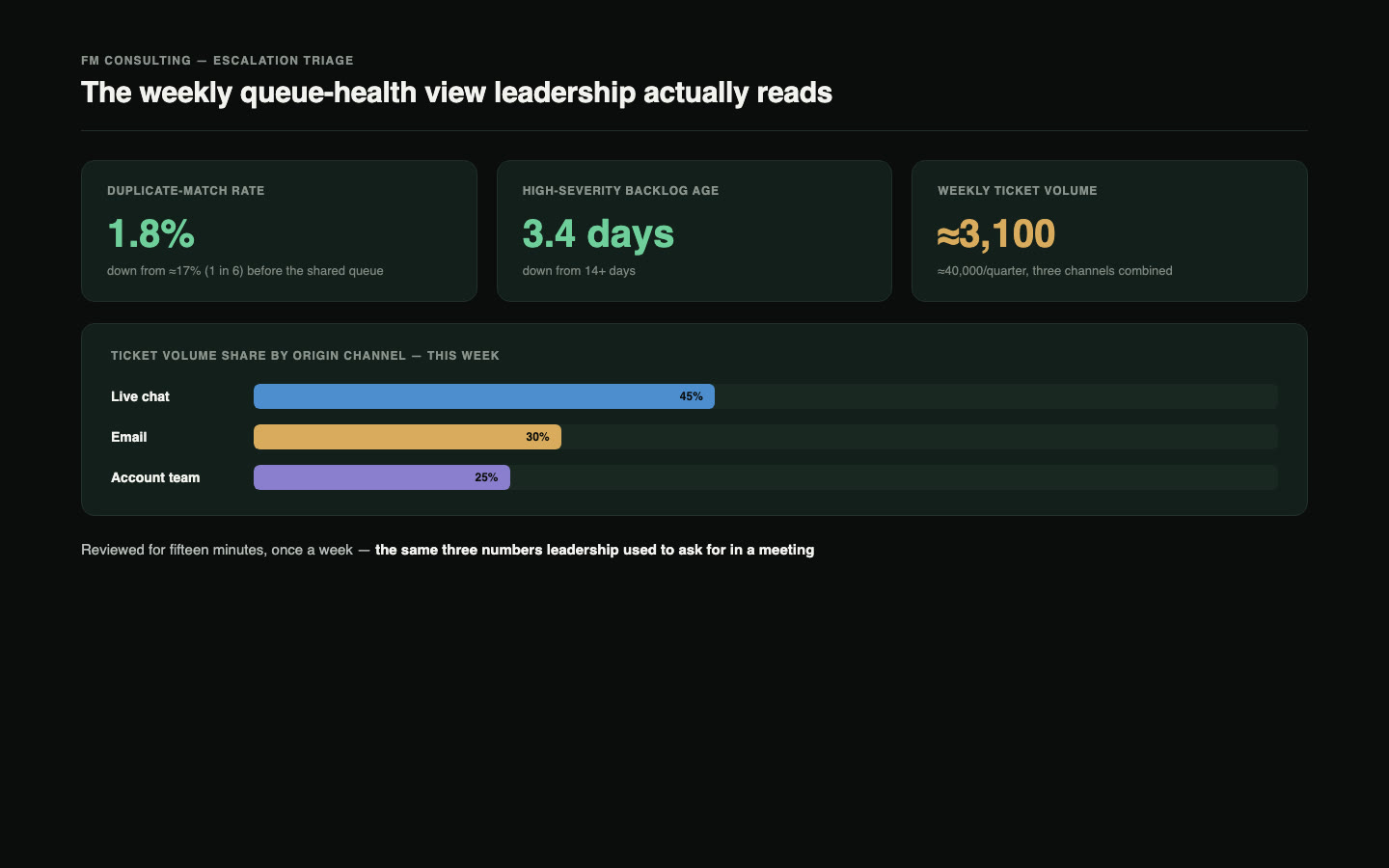This screenshot has width=1389, height=868.
Task: Click the ≈40,000/quarter caption
Action: click(1054, 271)
